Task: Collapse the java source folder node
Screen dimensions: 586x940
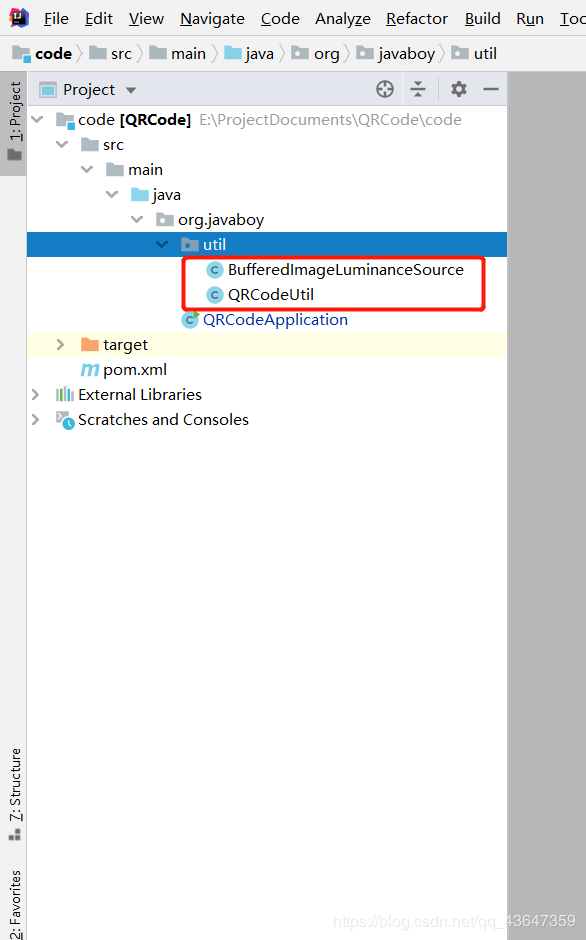Action: point(112,194)
